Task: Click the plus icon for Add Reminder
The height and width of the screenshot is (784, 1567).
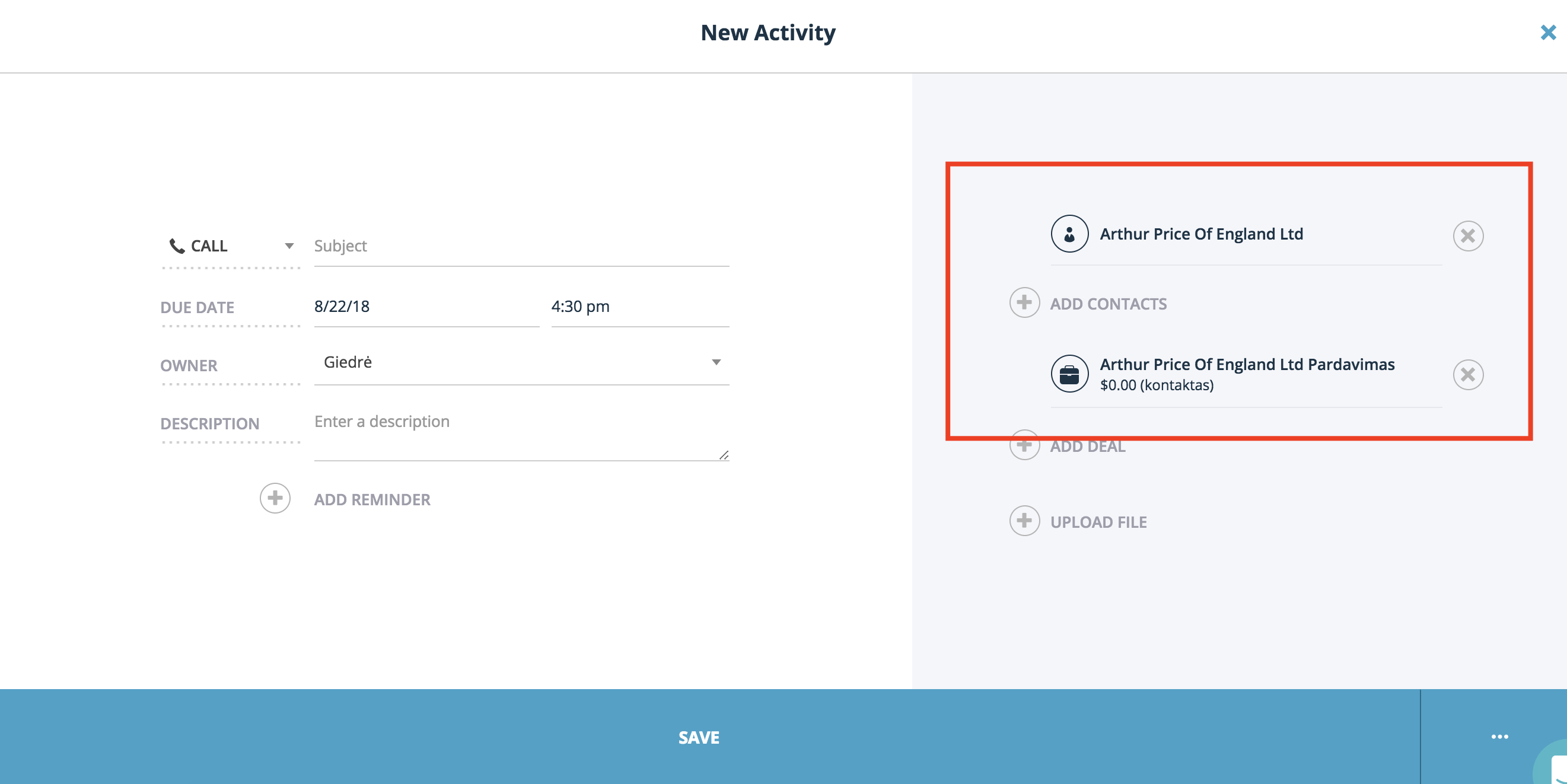Action: coord(275,499)
